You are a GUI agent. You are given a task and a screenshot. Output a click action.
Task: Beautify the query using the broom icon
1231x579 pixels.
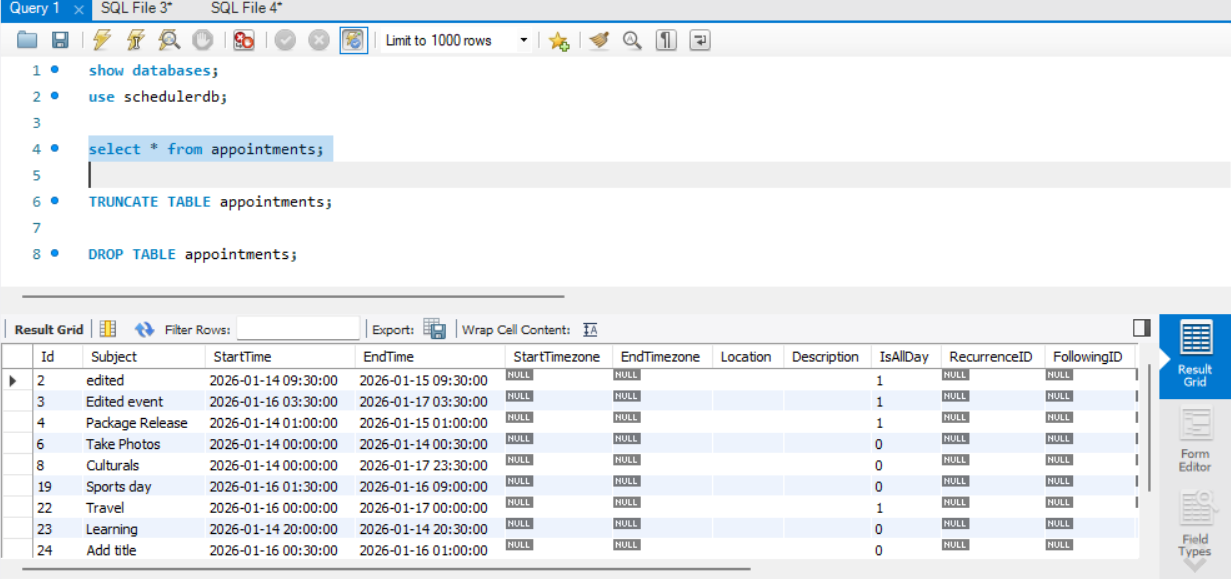(x=598, y=40)
